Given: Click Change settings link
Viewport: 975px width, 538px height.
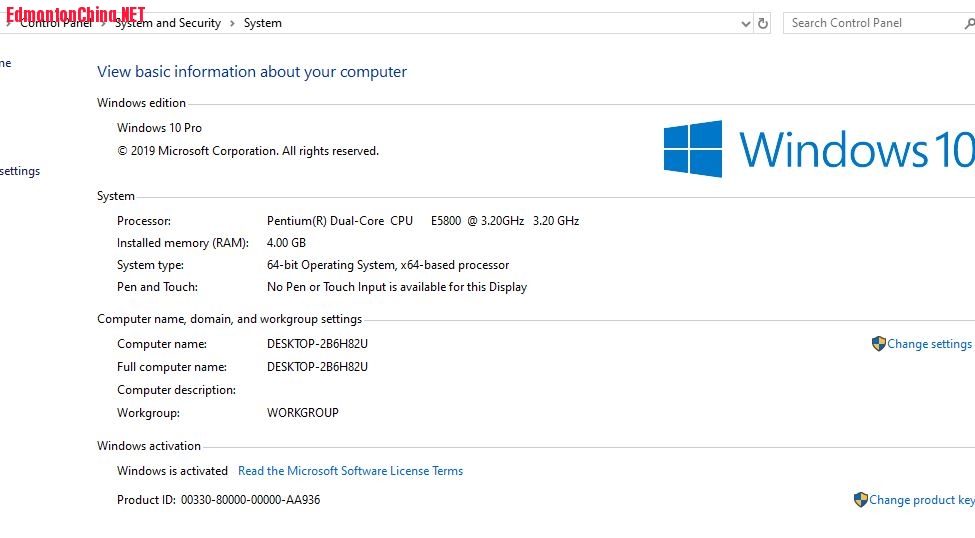Looking at the screenshot, I should tap(929, 344).
